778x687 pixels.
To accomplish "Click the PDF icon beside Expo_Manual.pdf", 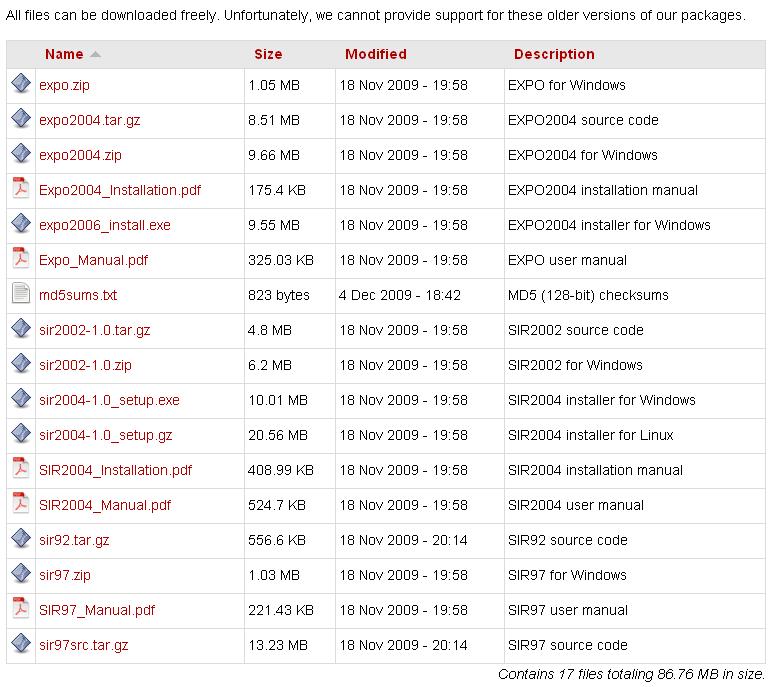I will [21, 259].
